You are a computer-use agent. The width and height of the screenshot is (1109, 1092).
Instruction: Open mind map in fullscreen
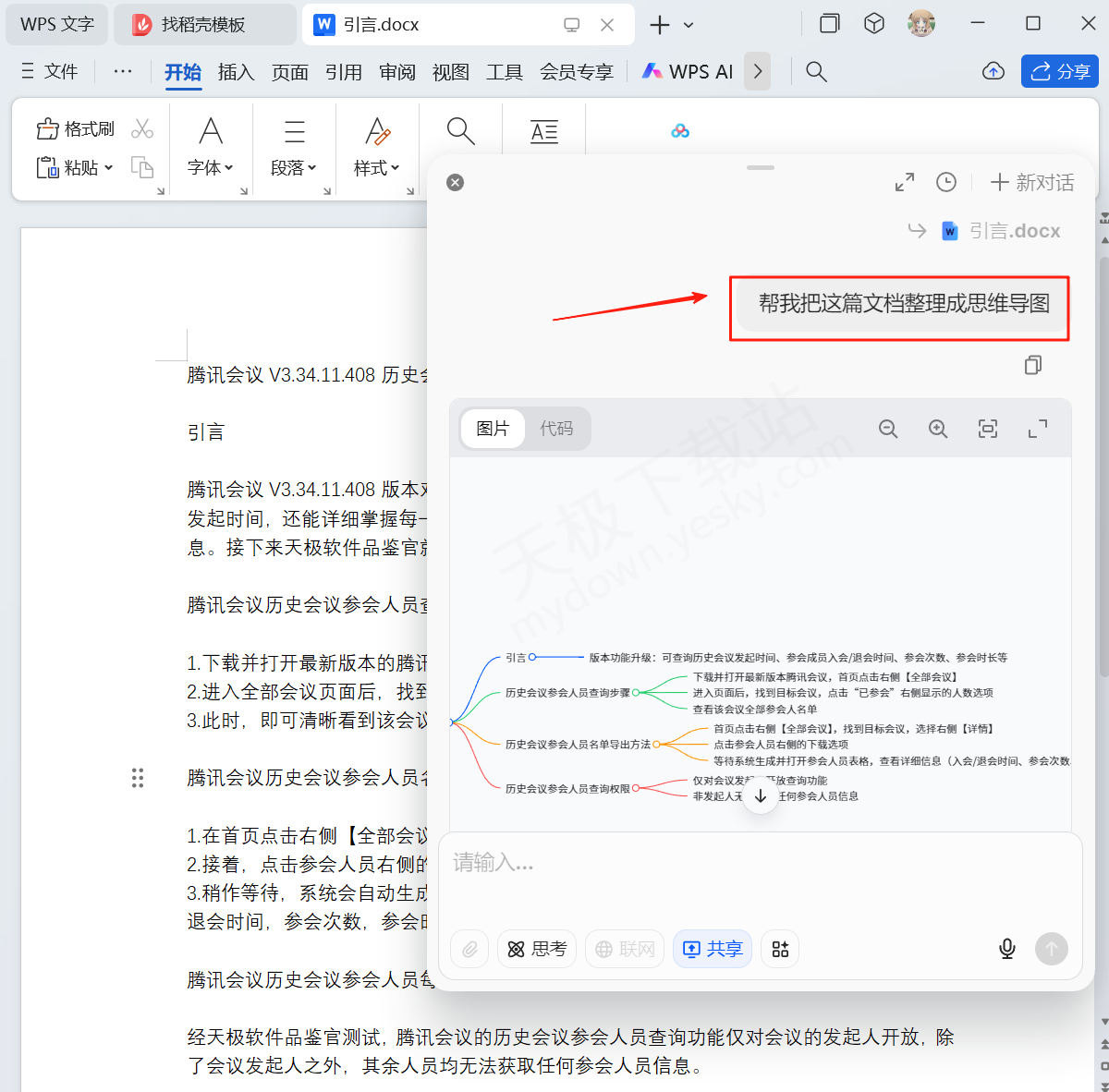[x=1038, y=429]
